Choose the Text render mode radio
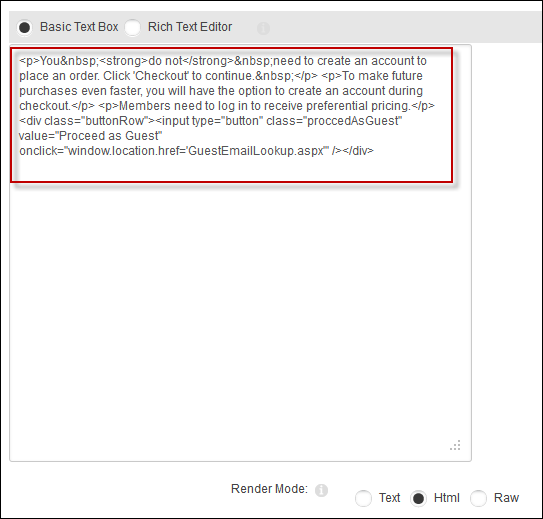543x519 pixels. click(x=363, y=498)
